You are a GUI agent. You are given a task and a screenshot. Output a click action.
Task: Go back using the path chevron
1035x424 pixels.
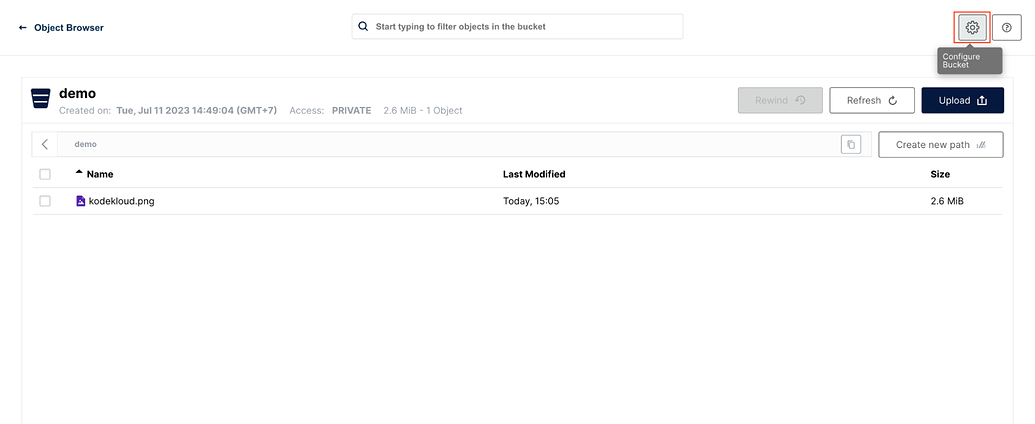[x=45, y=145]
